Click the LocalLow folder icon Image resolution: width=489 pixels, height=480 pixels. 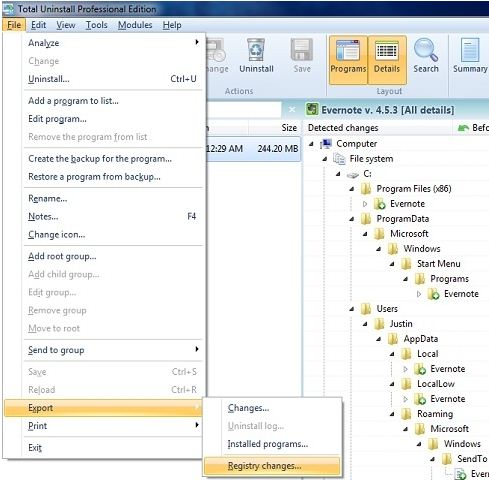406,384
